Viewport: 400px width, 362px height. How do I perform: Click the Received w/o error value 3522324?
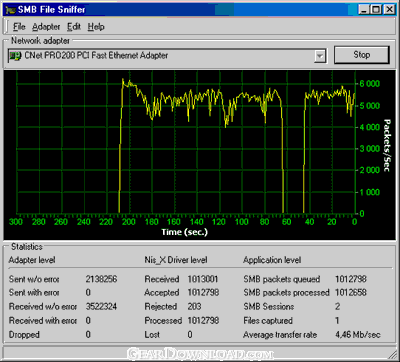pos(101,307)
